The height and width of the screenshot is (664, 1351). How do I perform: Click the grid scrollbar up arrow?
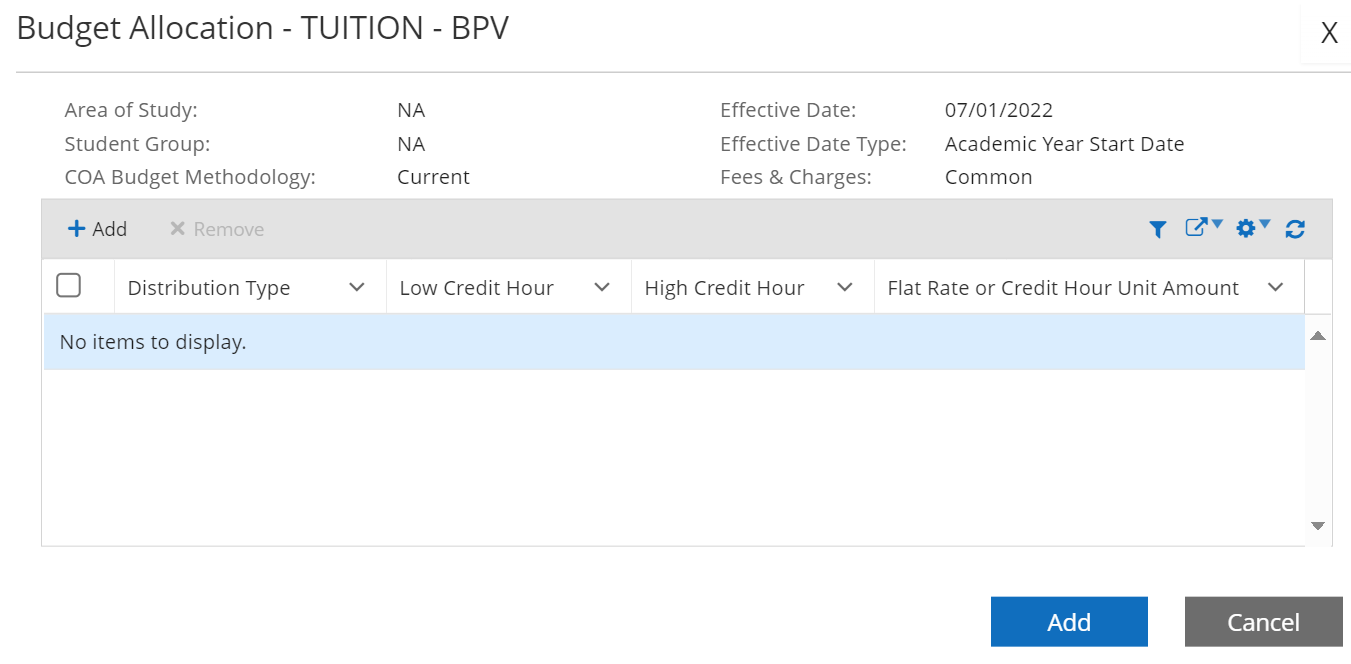[x=1317, y=336]
